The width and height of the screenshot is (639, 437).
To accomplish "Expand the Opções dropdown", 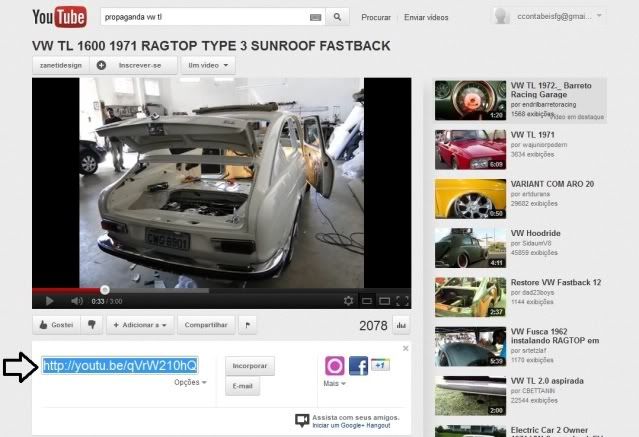I will (x=190, y=382).
